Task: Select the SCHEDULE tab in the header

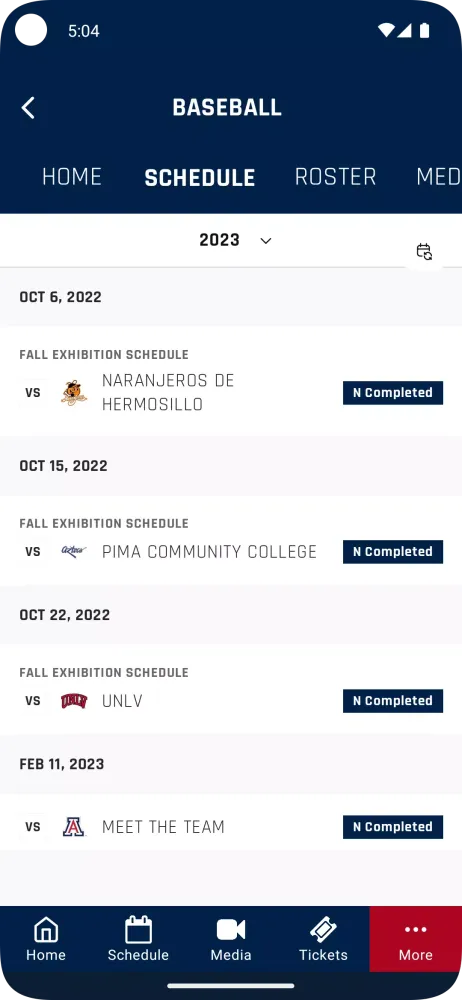Action: (200, 177)
